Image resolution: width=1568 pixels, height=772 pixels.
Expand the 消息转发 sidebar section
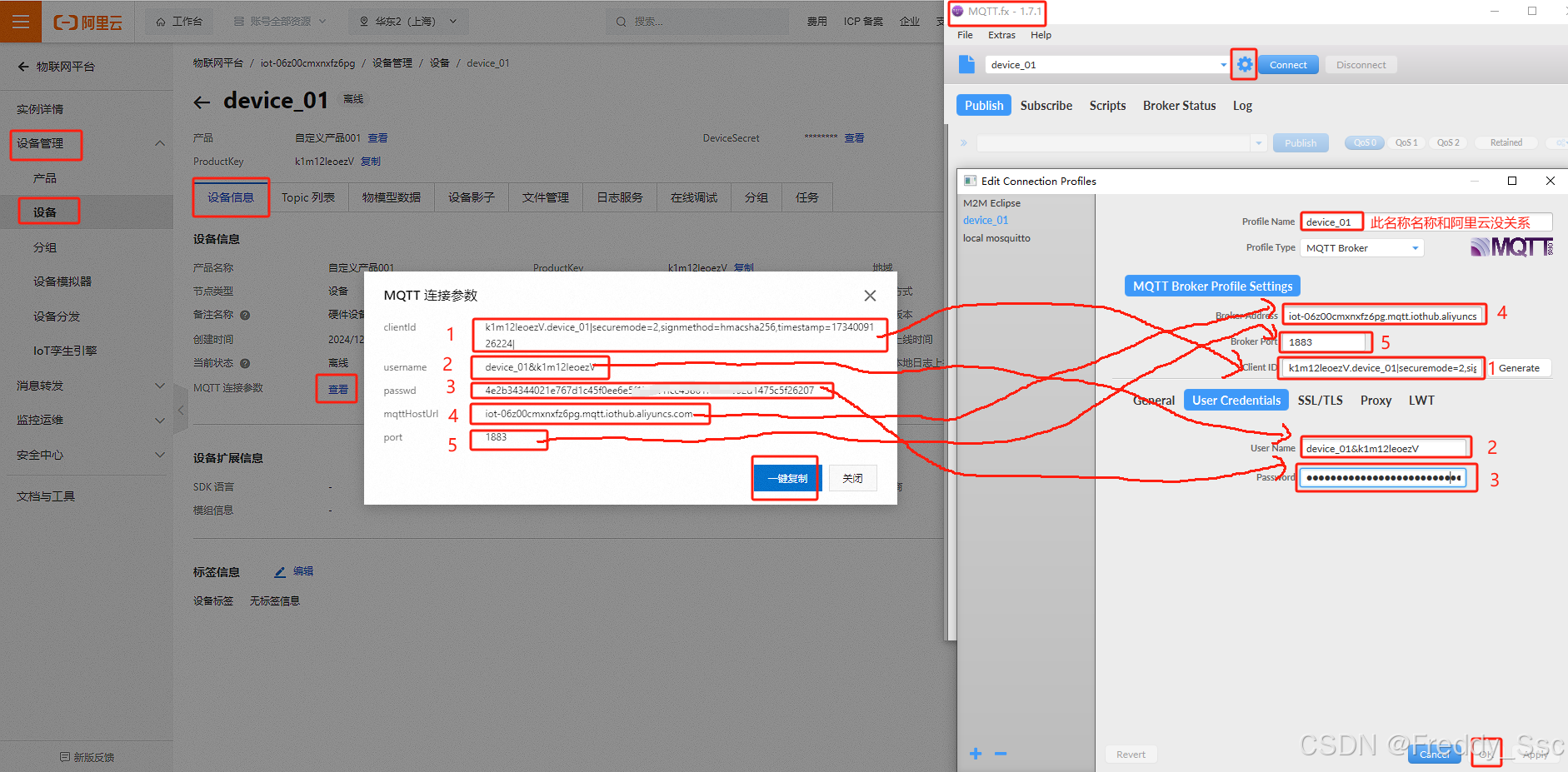pyautogui.click(x=159, y=386)
